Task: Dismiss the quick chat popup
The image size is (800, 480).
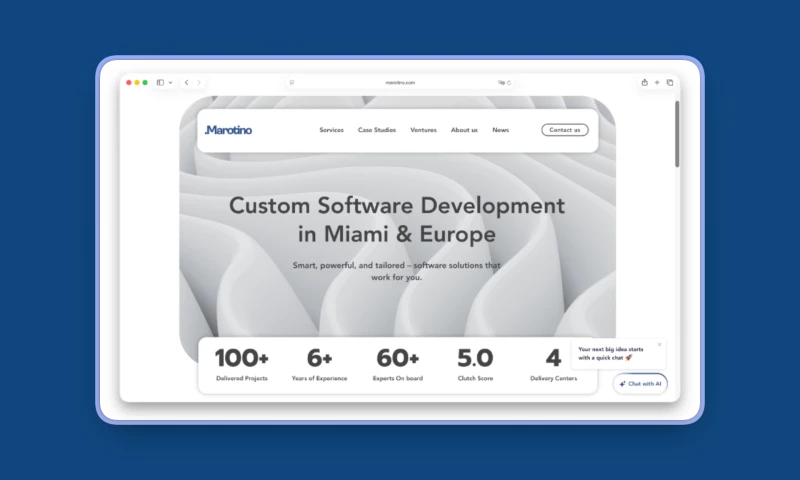Action: (x=659, y=345)
